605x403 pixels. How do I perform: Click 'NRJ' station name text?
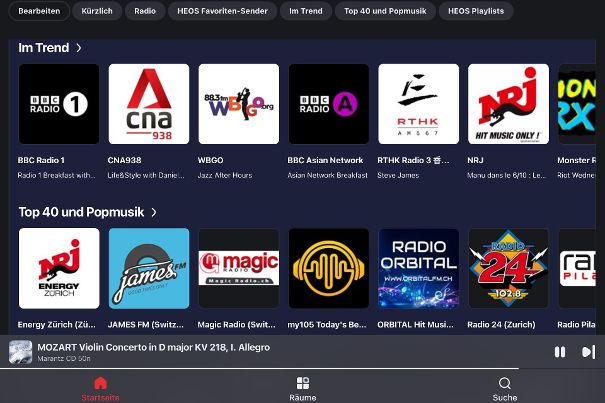click(x=475, y=160)
